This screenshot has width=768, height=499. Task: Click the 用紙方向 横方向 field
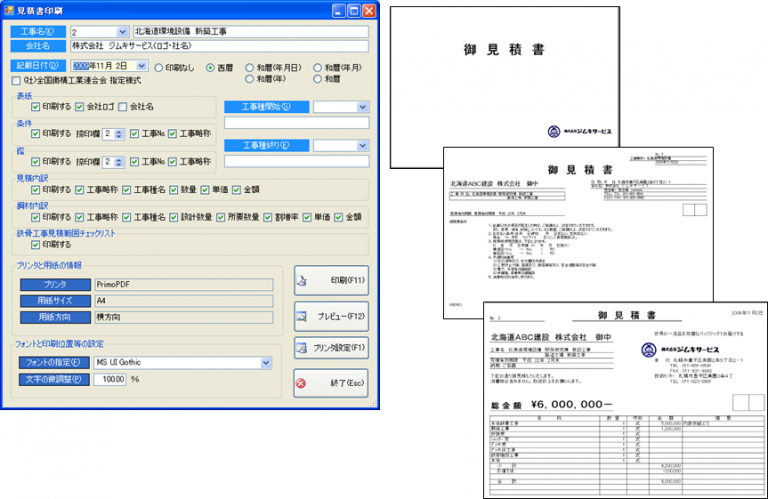pos(184,317)
